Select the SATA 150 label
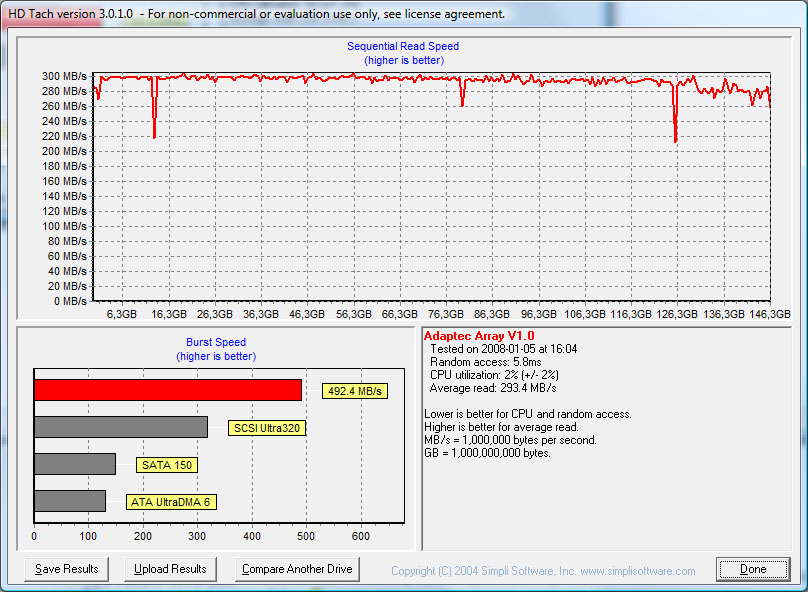The width and height of the screenshot is (808, 592). [166, 465]
